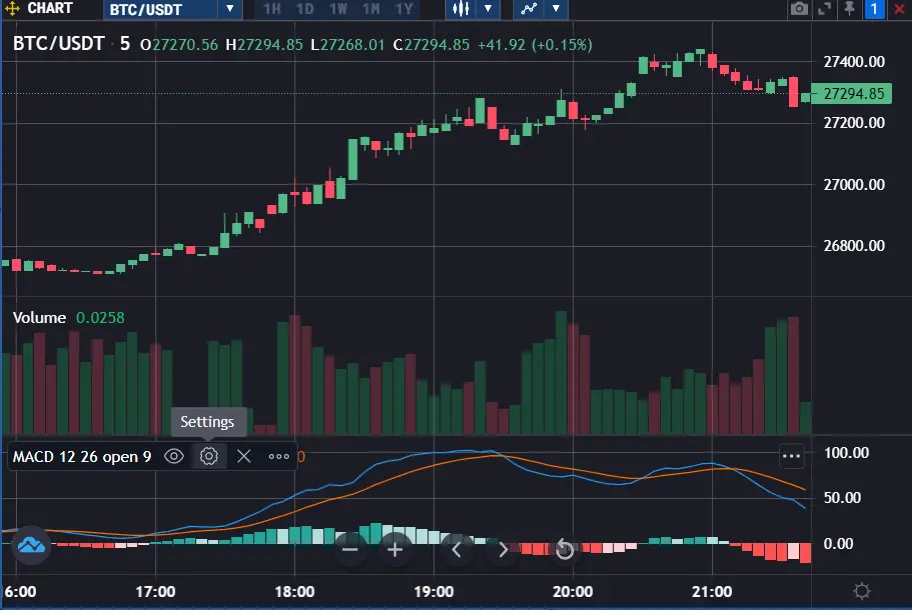Select the 1W timeframe
This screenshot has height=610, width=912.
coord(338,9)
